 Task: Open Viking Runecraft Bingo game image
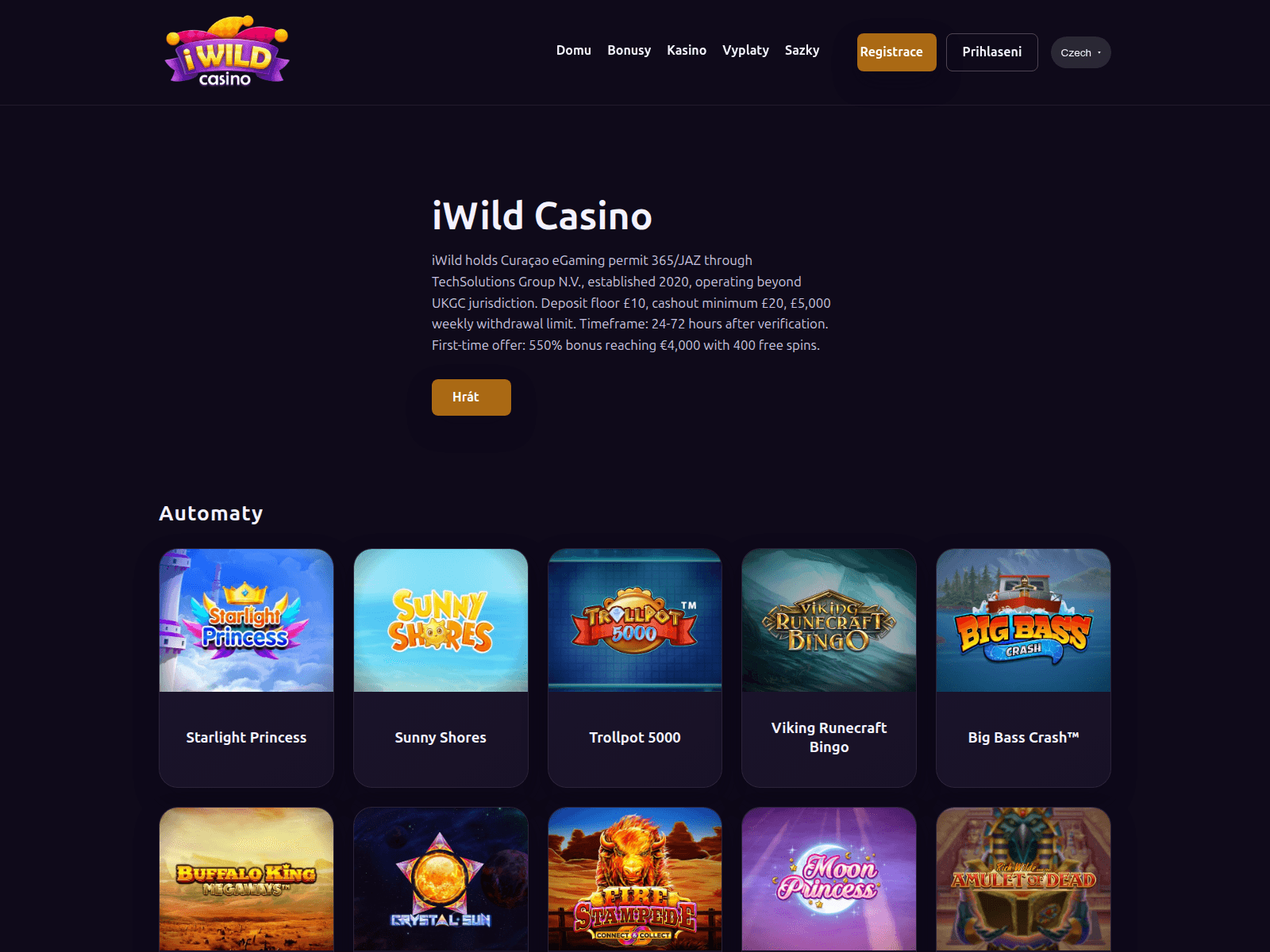(x=829, y=620)
